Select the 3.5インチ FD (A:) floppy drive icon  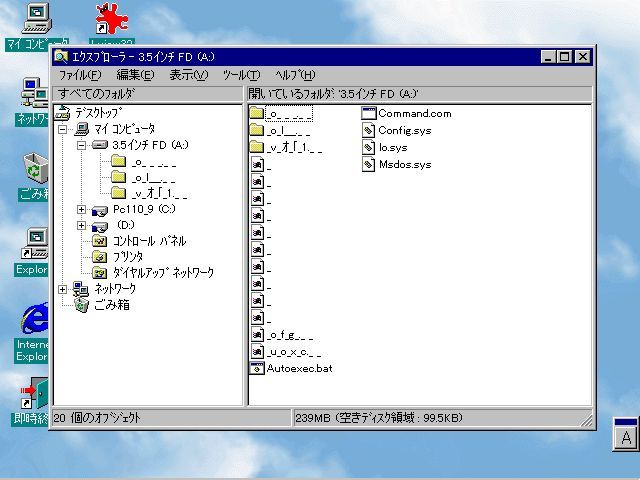[100, 145]
